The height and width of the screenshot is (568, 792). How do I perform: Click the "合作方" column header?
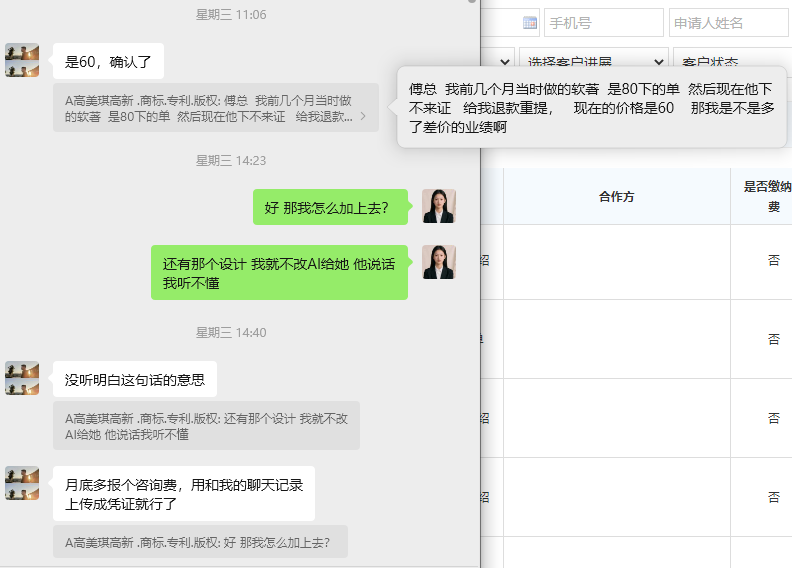[x=616, y=197]
